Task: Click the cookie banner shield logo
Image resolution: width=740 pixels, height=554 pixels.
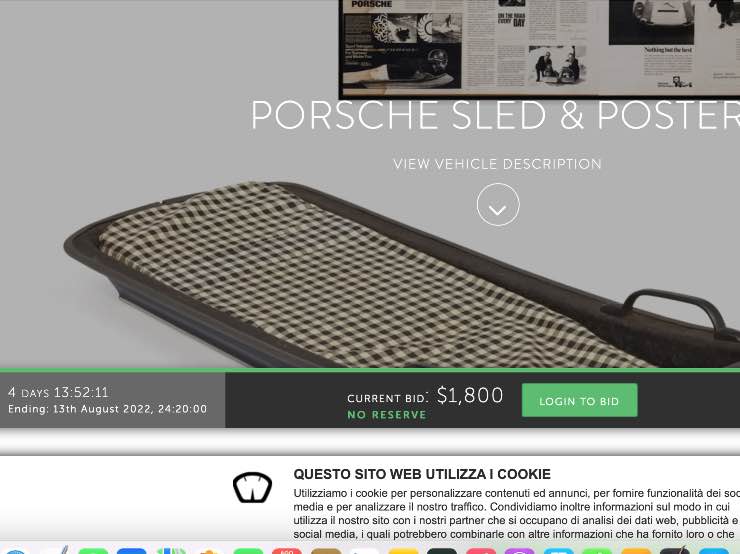Action: point(252,487)
